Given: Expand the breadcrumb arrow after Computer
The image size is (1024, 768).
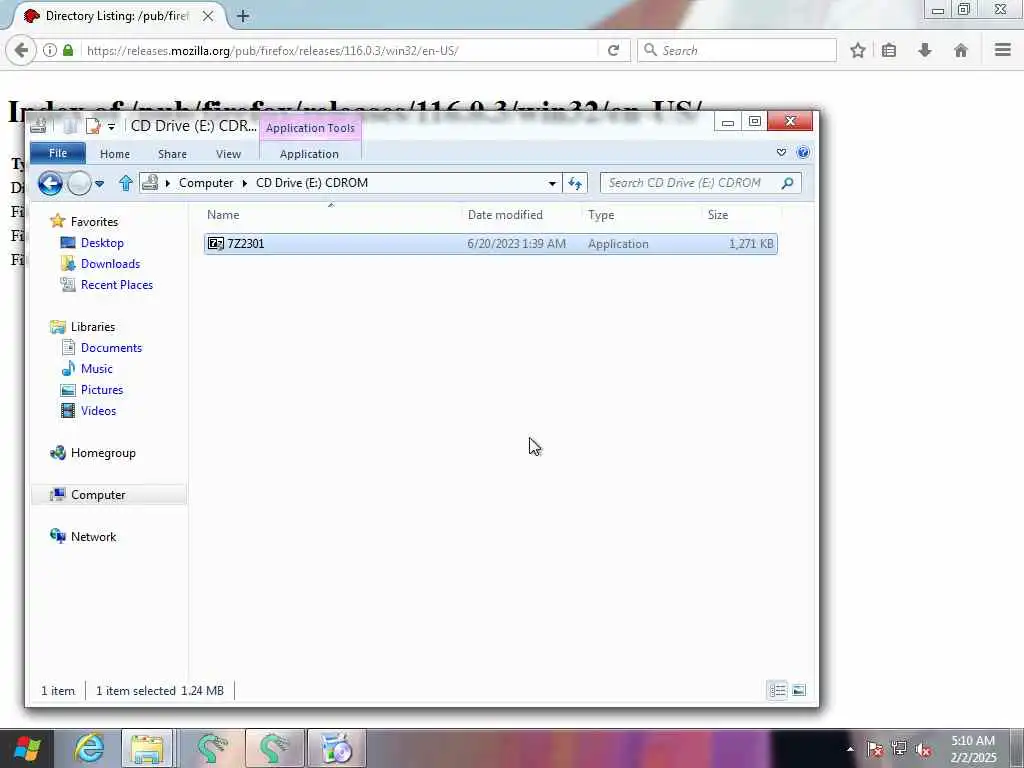Looking at the screenshot, I should pos(245,184).
